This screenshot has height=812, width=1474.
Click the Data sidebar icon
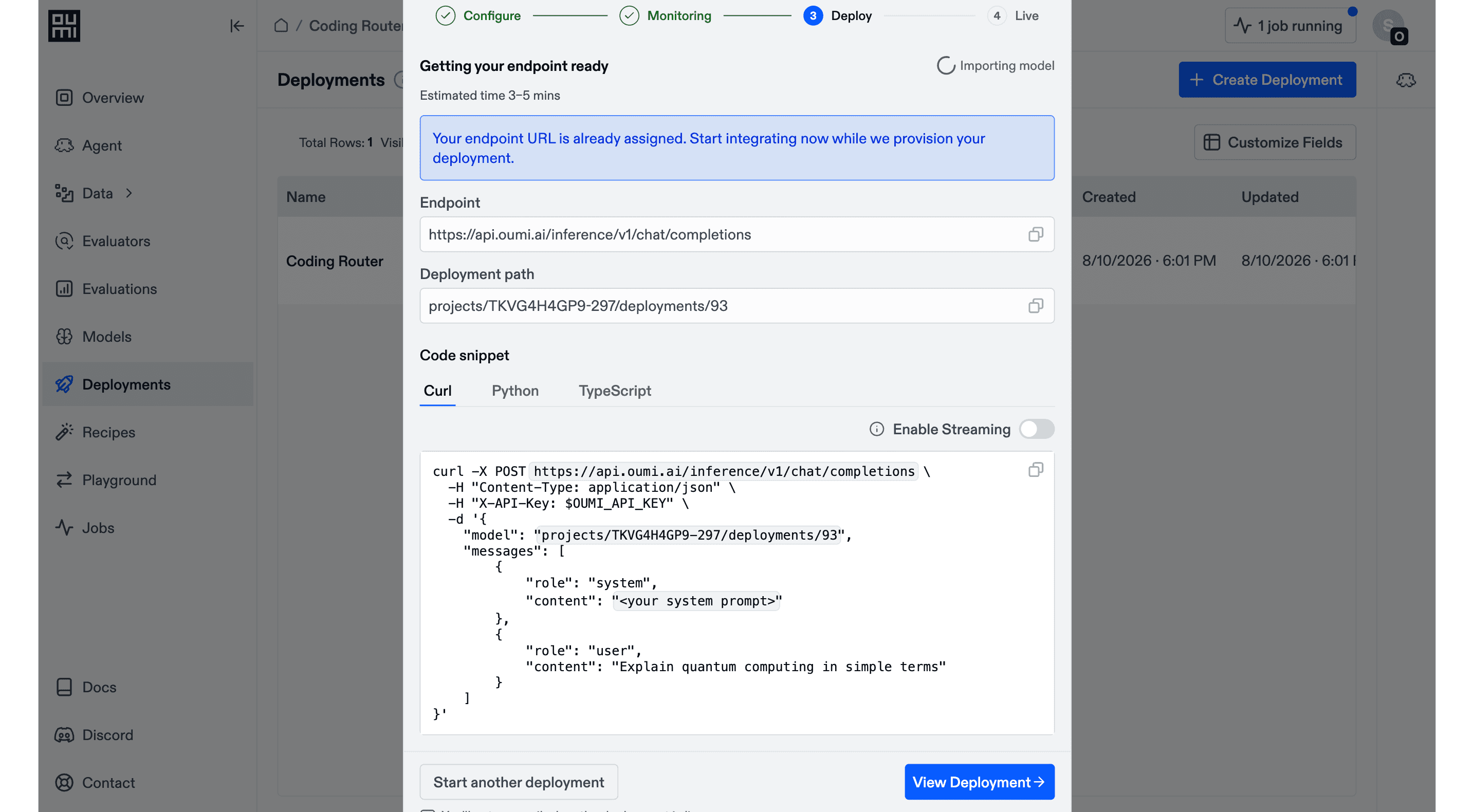[64, 193]
